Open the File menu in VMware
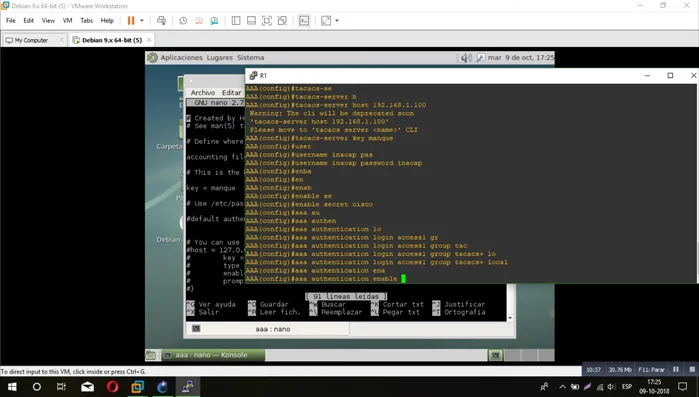699x397 pixels. (x=11, y=20)
